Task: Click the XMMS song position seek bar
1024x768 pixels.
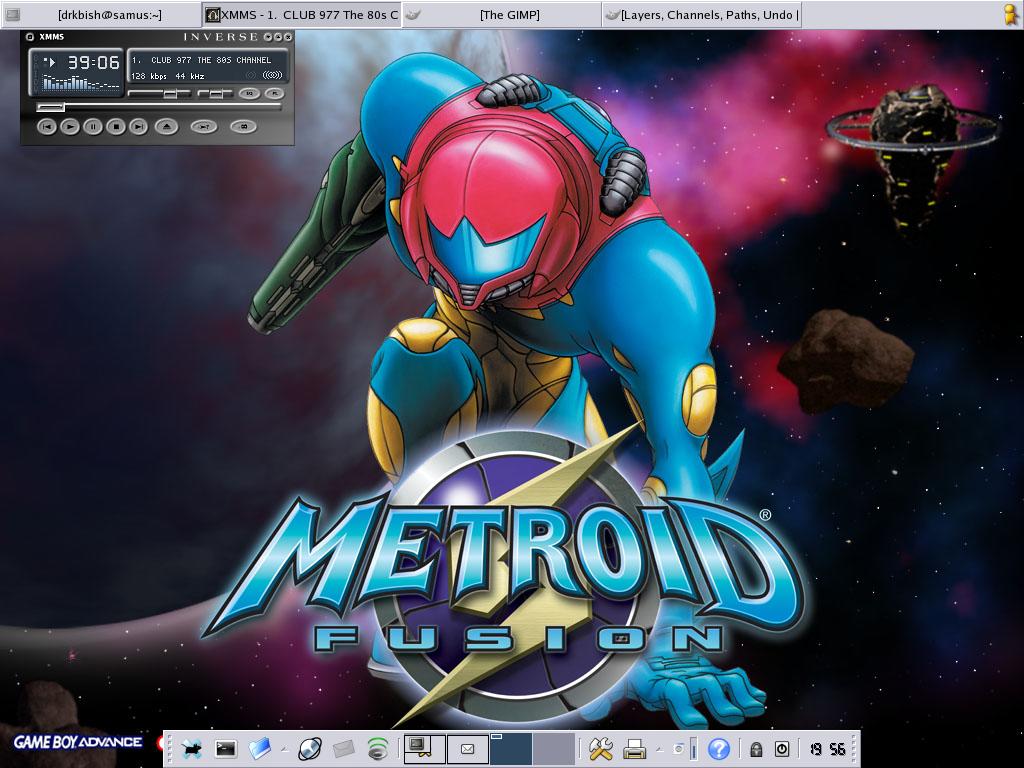Action: click(159, 106)
